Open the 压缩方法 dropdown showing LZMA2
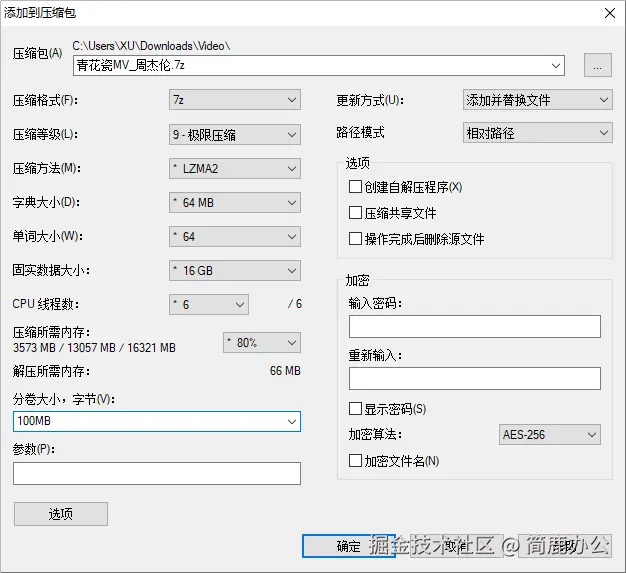Screen dimensions: 626x573 click(235, 169)
